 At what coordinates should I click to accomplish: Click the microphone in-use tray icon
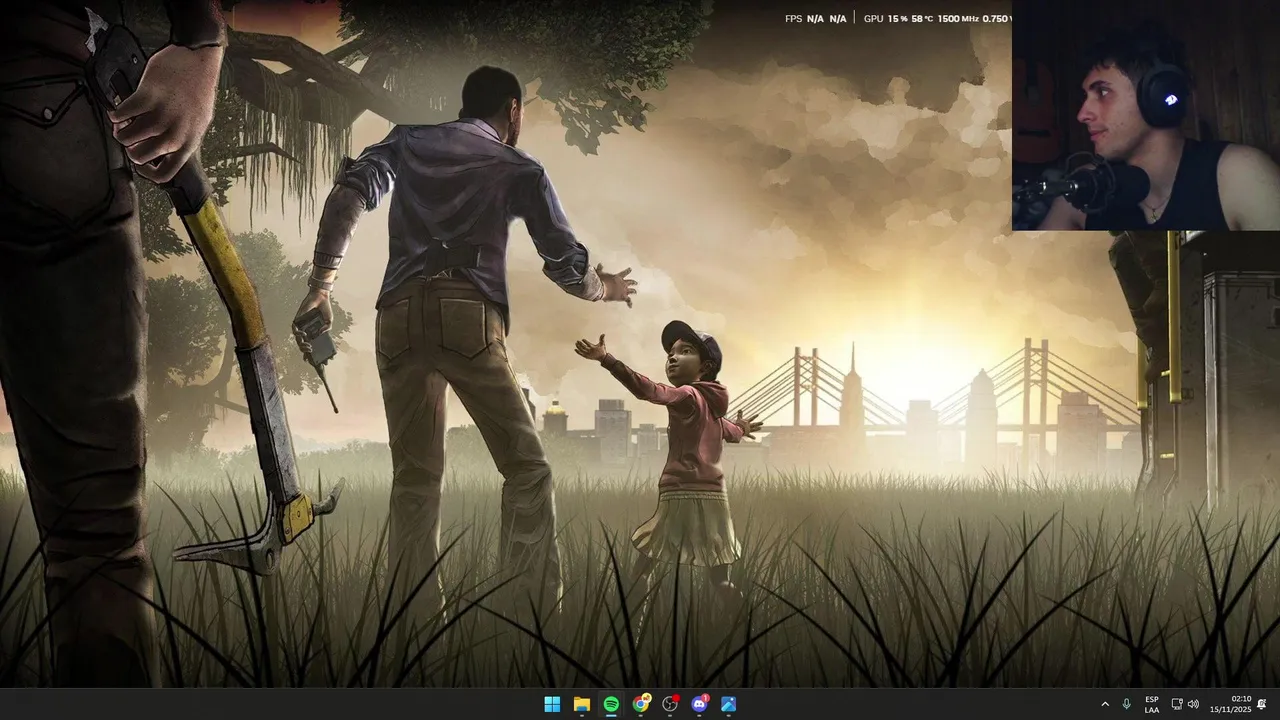click(1127, 704)
